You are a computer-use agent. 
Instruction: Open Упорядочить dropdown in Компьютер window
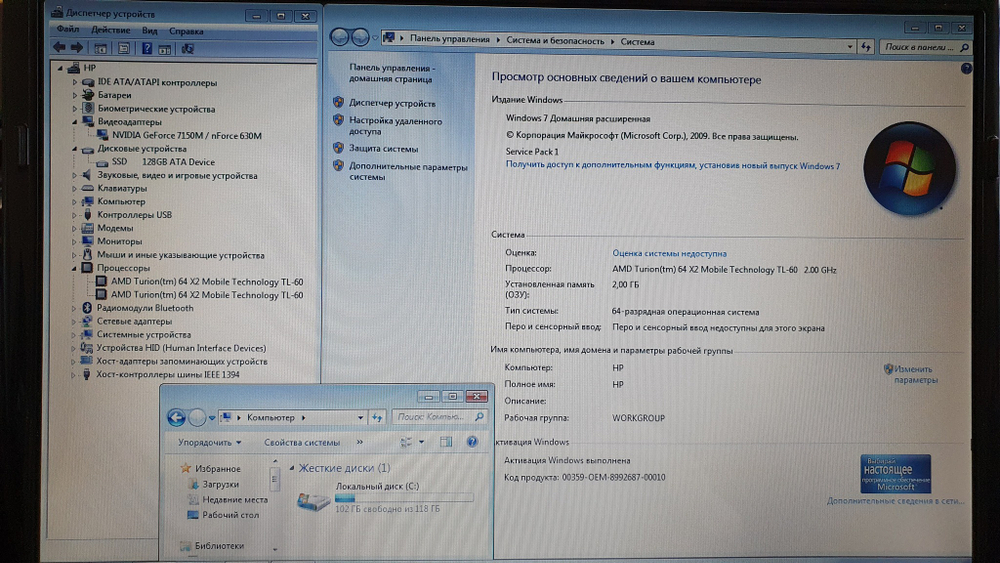tap(210, 442)
